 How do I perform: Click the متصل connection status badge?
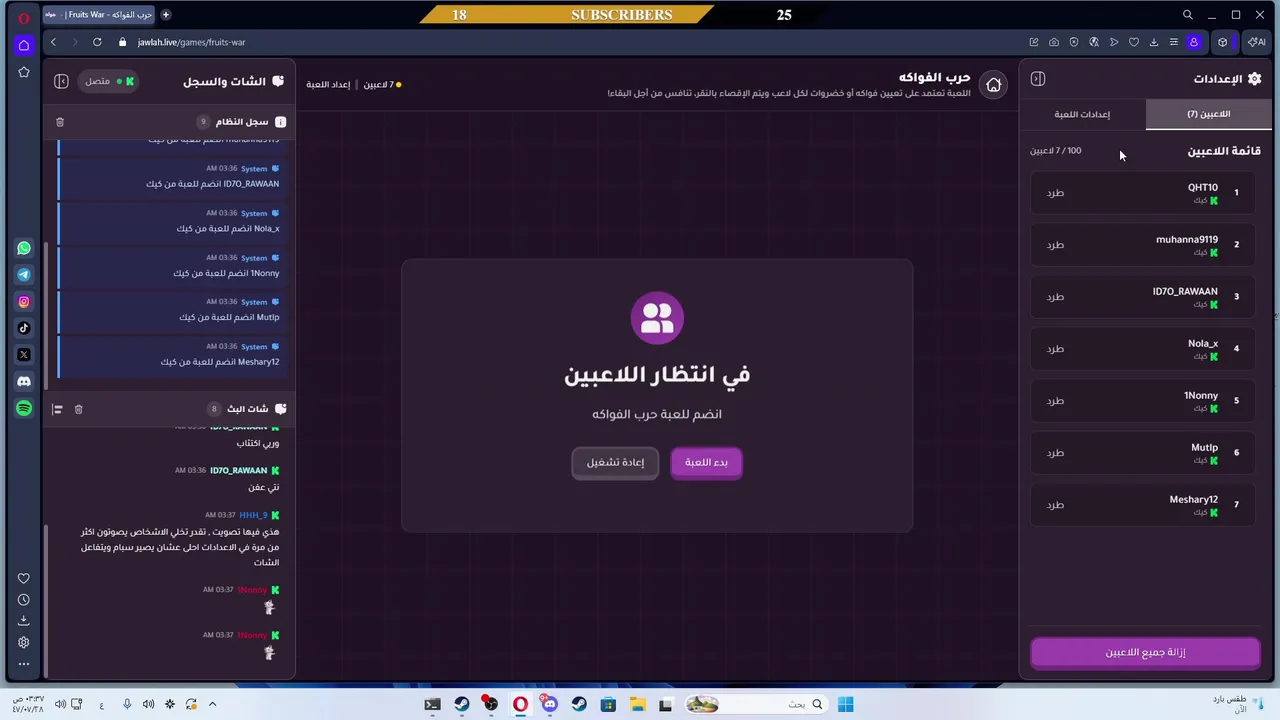tap(108, 81)
